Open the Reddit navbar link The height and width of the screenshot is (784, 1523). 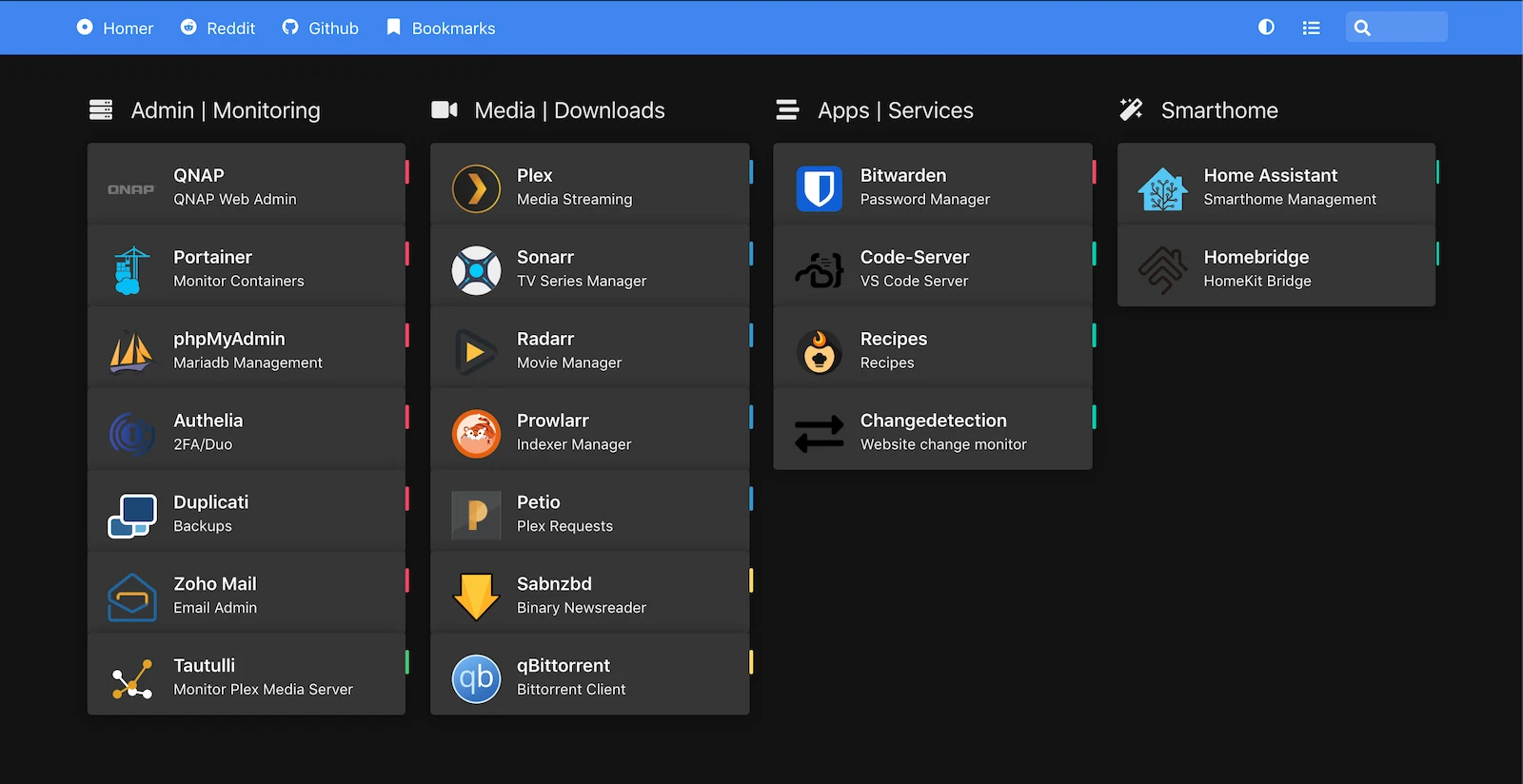(218, 28)
